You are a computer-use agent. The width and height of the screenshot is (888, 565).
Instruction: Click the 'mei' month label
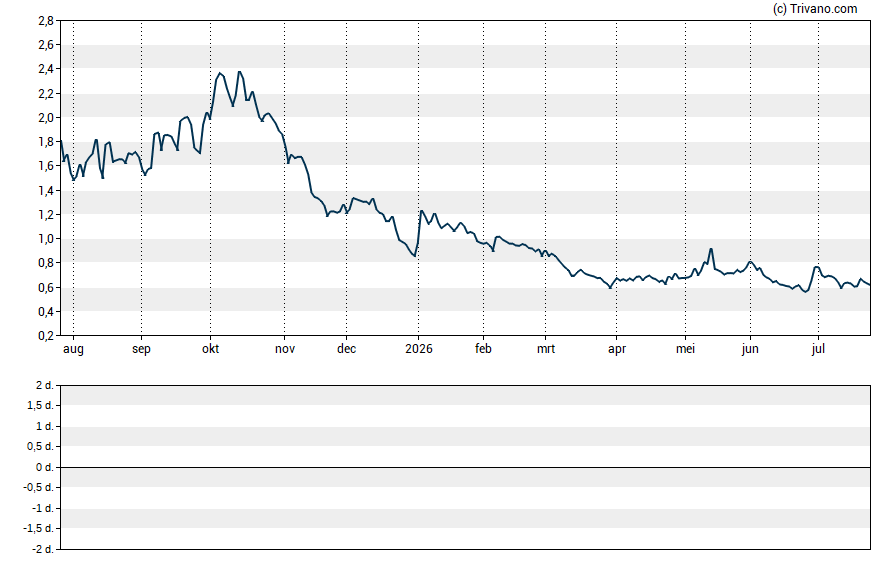[685, 349]
